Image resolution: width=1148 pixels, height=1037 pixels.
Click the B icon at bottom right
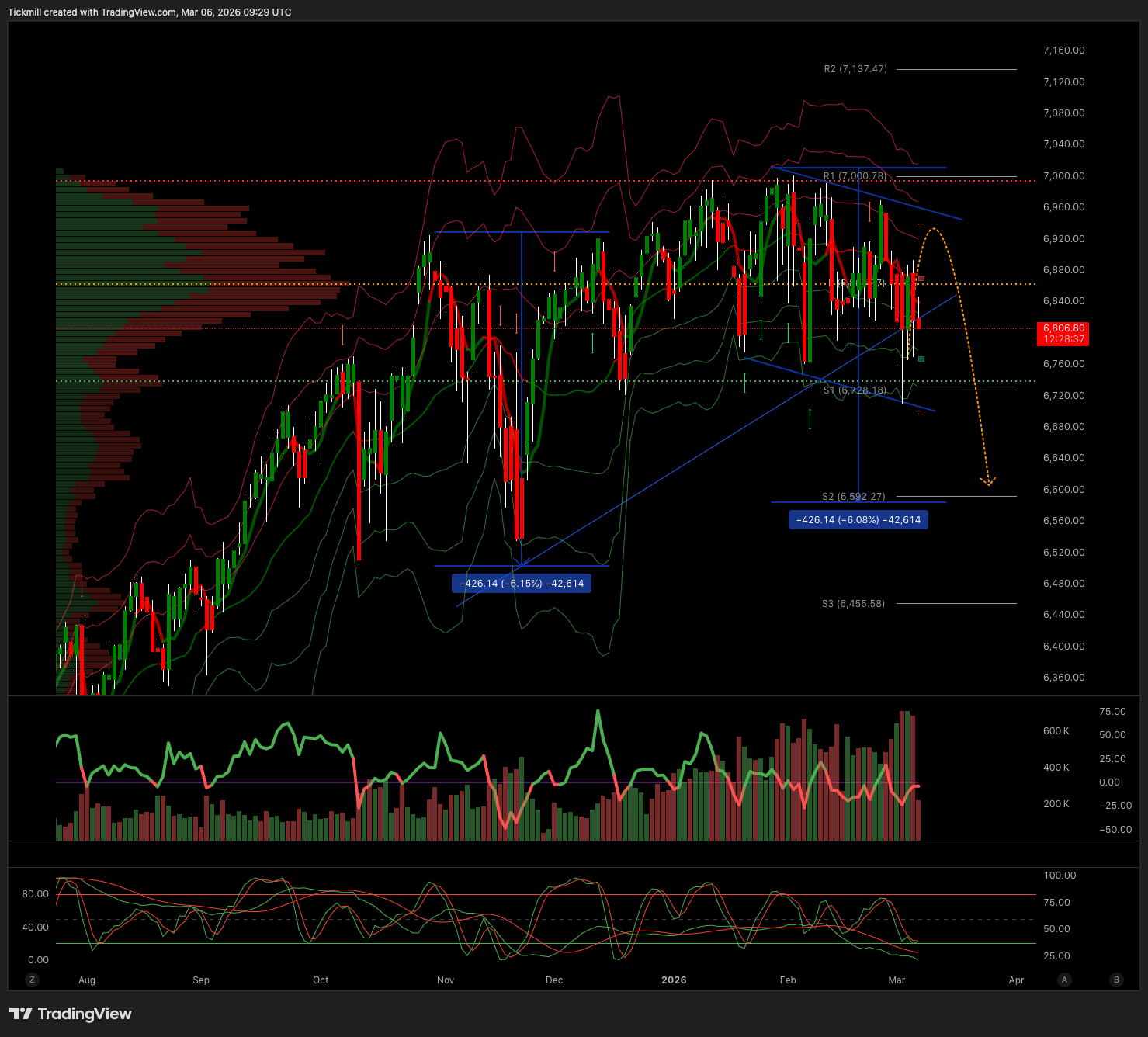pyautogui.click(x=1116, y=980)
